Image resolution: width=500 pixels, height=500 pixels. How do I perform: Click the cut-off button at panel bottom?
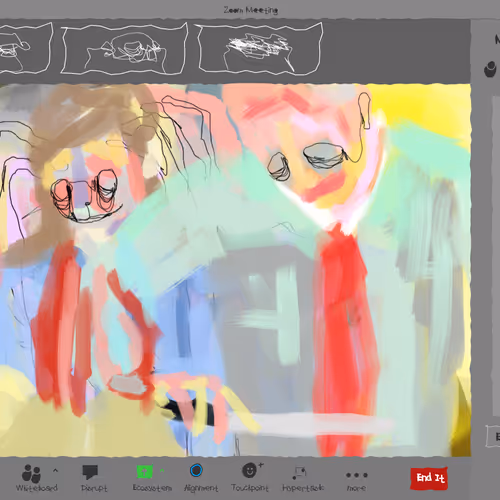click(x=493, y=436)
